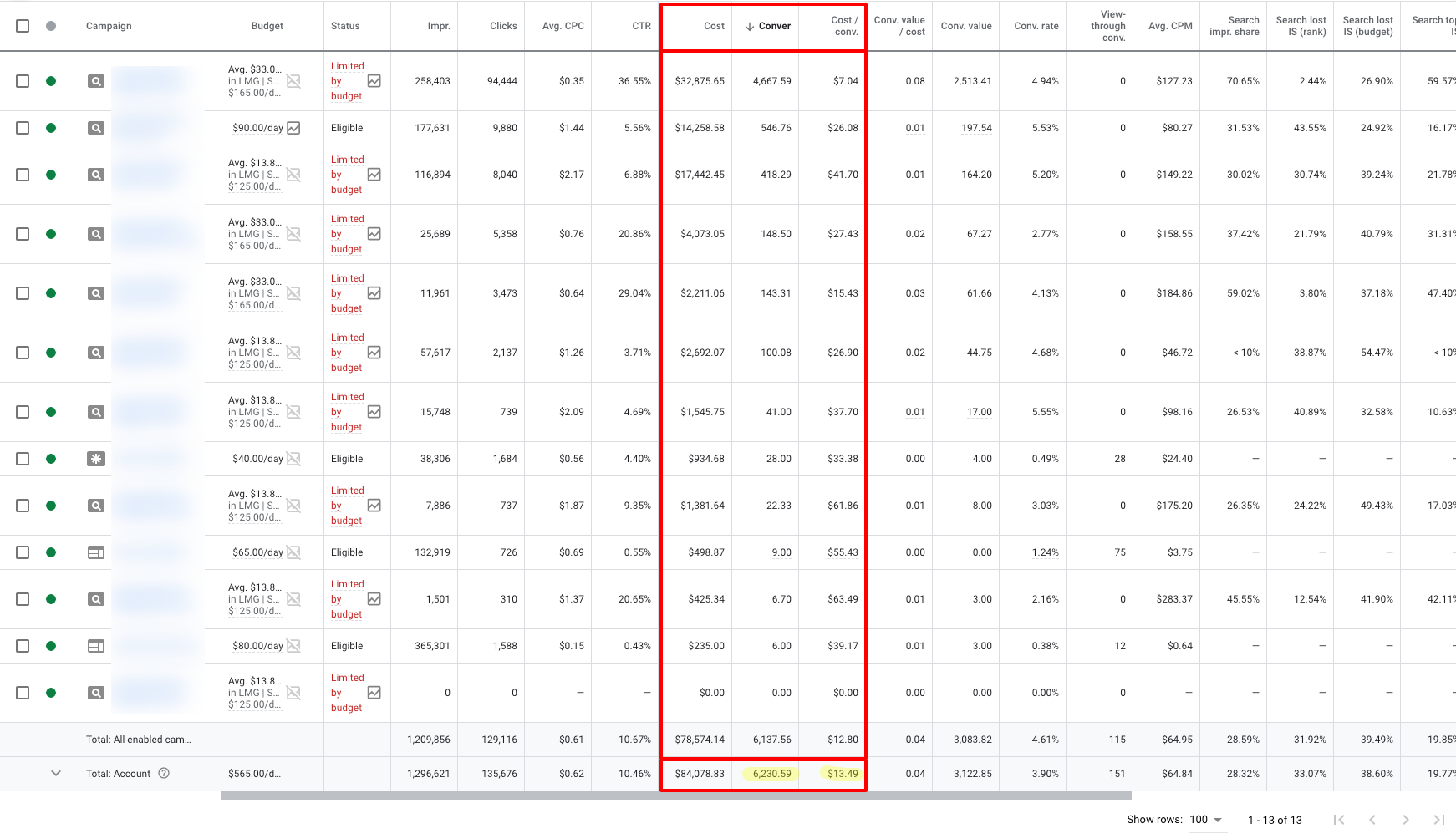1456x839 pixels.
Task: Jump to the first page arrow
Action: [1339, 820]
